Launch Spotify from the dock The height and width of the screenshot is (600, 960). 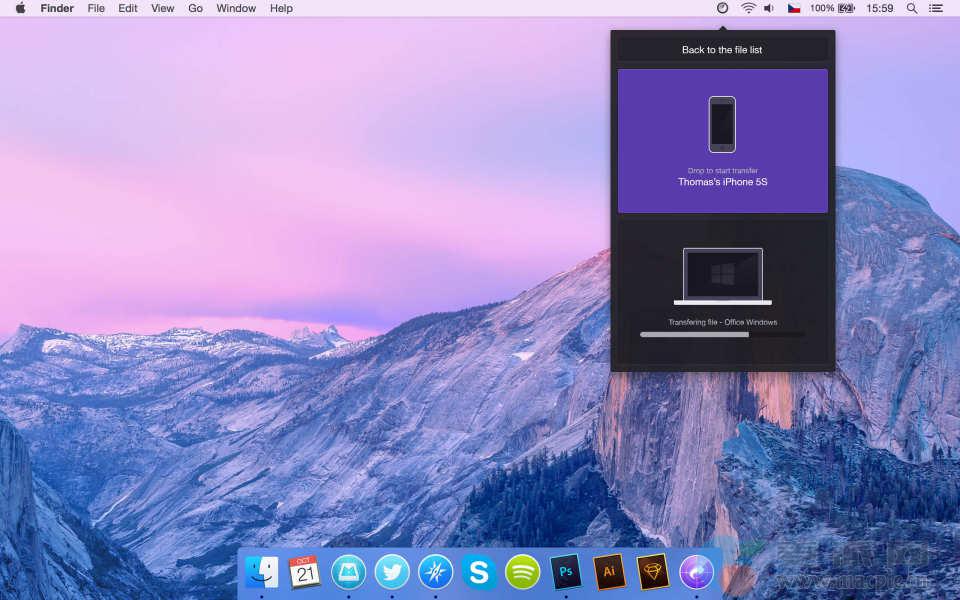click(522, 572)
